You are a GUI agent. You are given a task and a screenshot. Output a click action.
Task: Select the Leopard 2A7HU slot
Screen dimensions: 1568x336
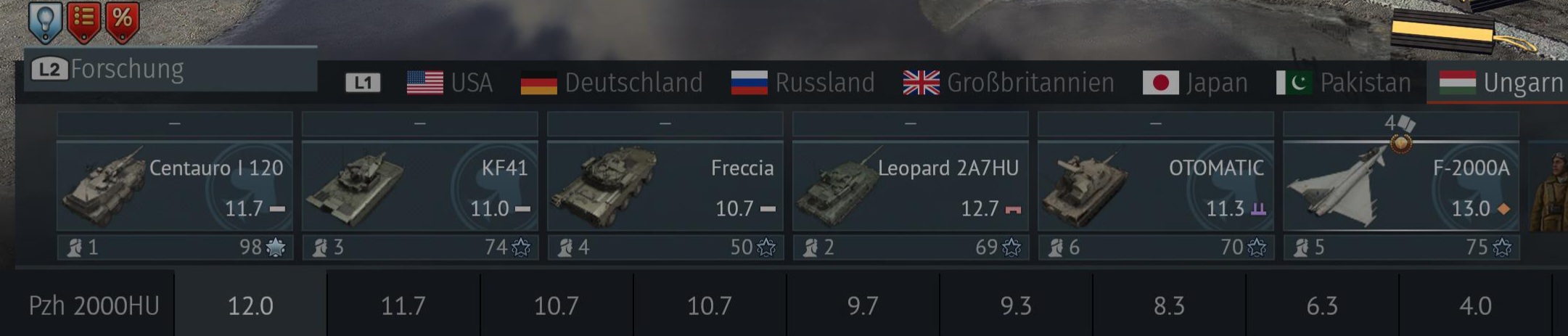point(911,187)
